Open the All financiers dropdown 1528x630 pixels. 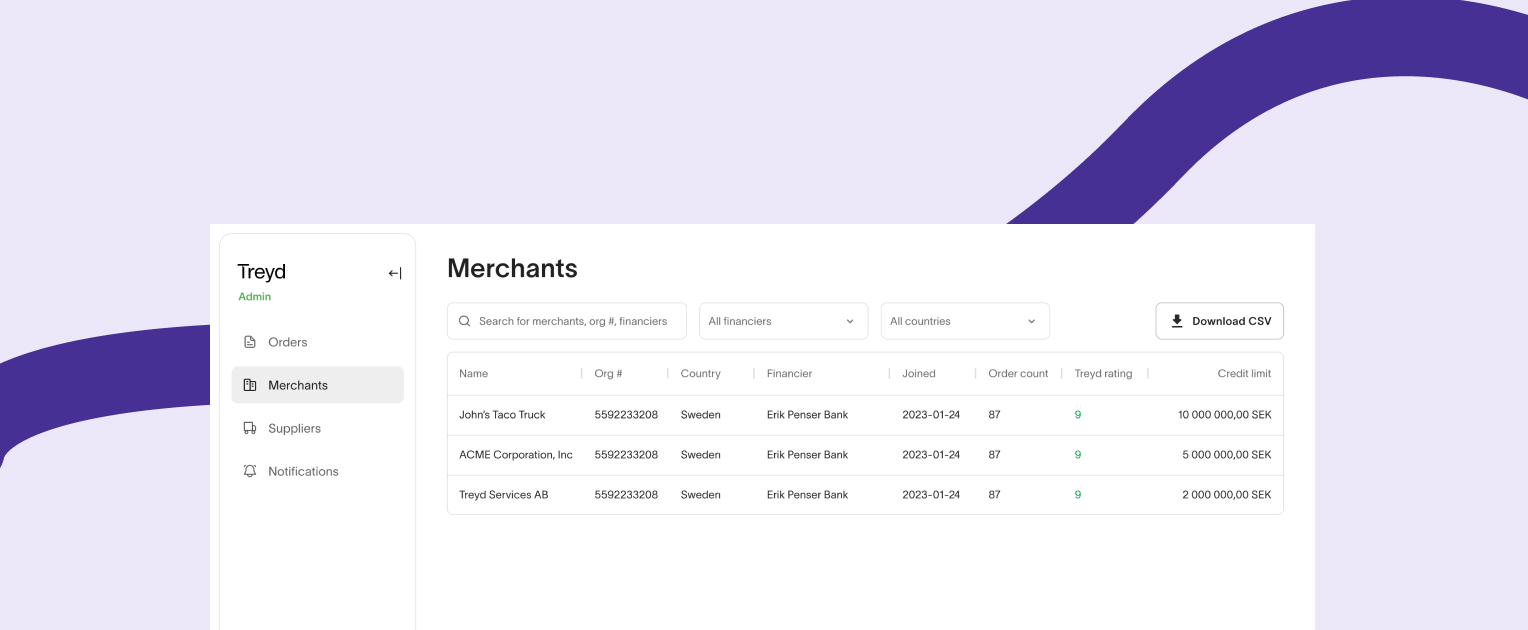coord(781,321)
